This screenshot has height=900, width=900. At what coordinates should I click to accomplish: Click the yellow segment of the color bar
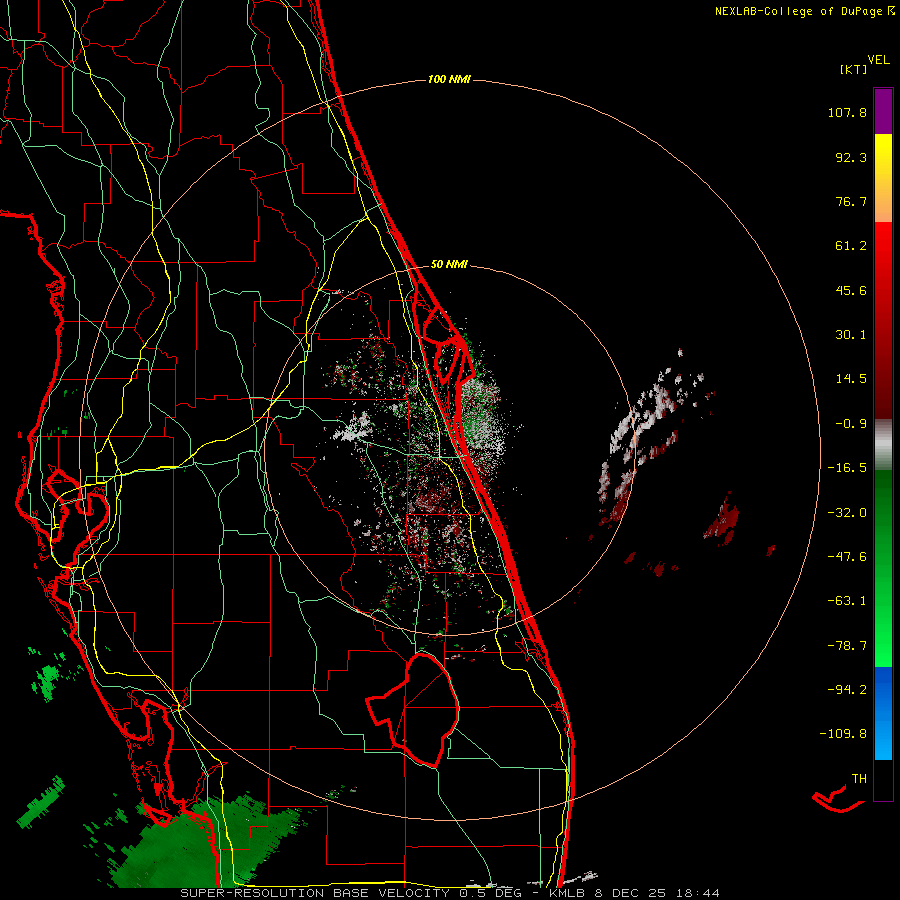tap(883, 178)
